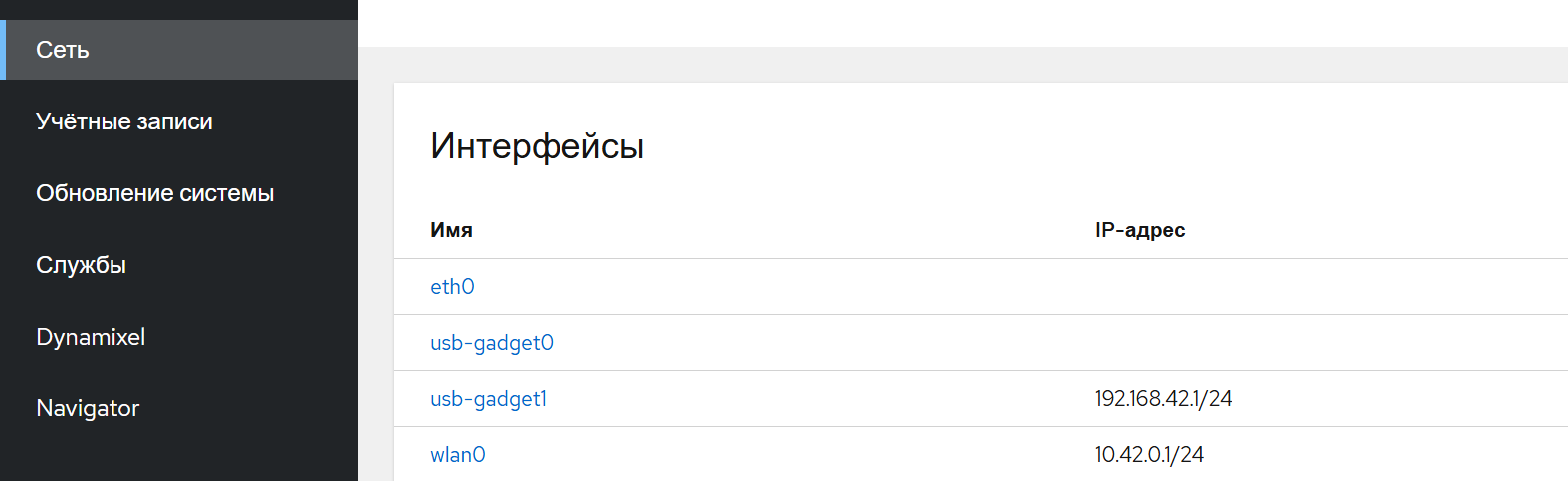The image size is (1568, 481).
Task: Click the 10.42.0.1/24 address cell
Action: click(x=1149, y=455)
